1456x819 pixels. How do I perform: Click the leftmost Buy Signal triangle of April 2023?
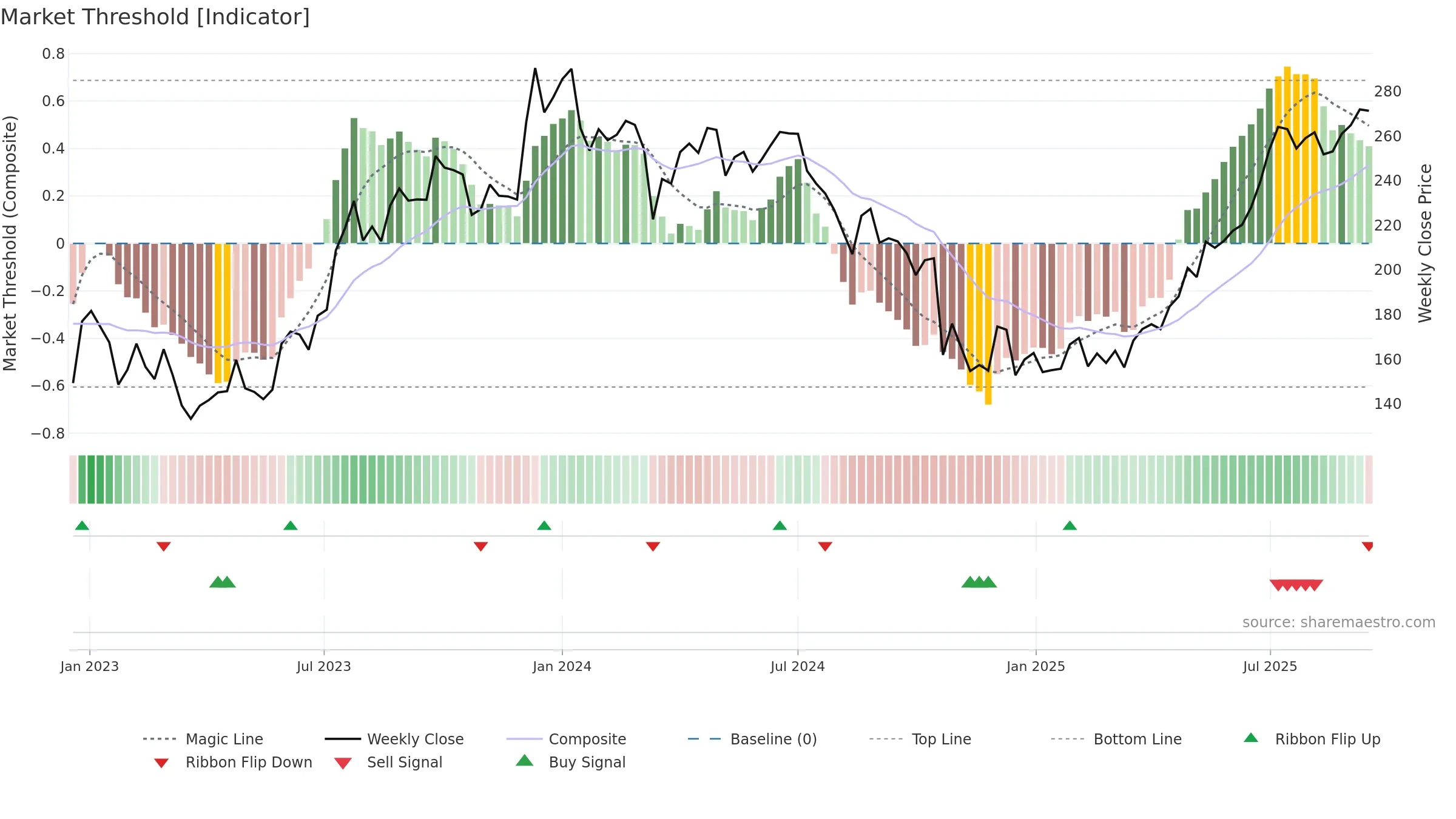pos(217,582)
